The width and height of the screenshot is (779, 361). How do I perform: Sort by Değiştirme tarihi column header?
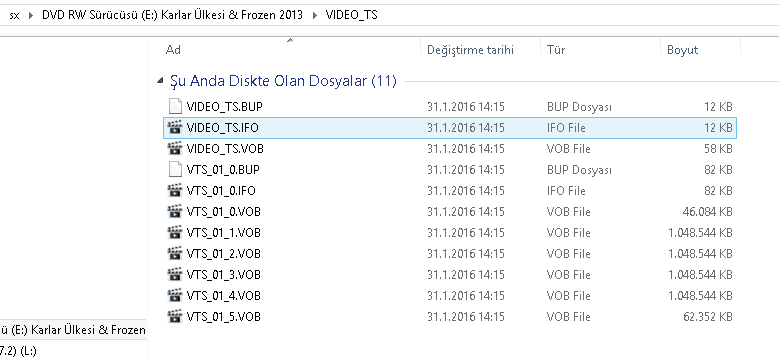pos(470,50)
